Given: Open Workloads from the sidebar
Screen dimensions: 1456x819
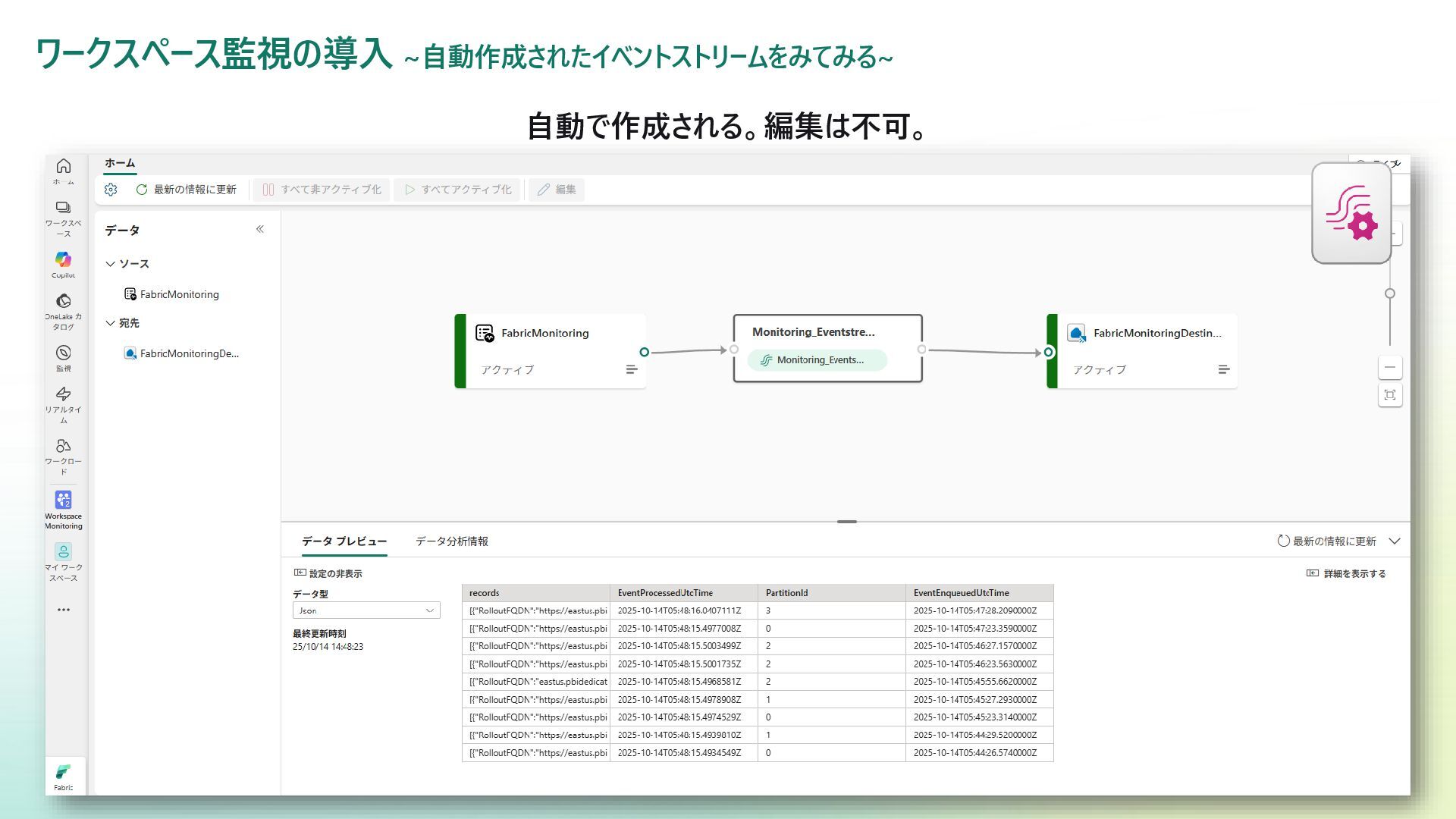Looking at the screenshot, I should (x=64, y=446).
